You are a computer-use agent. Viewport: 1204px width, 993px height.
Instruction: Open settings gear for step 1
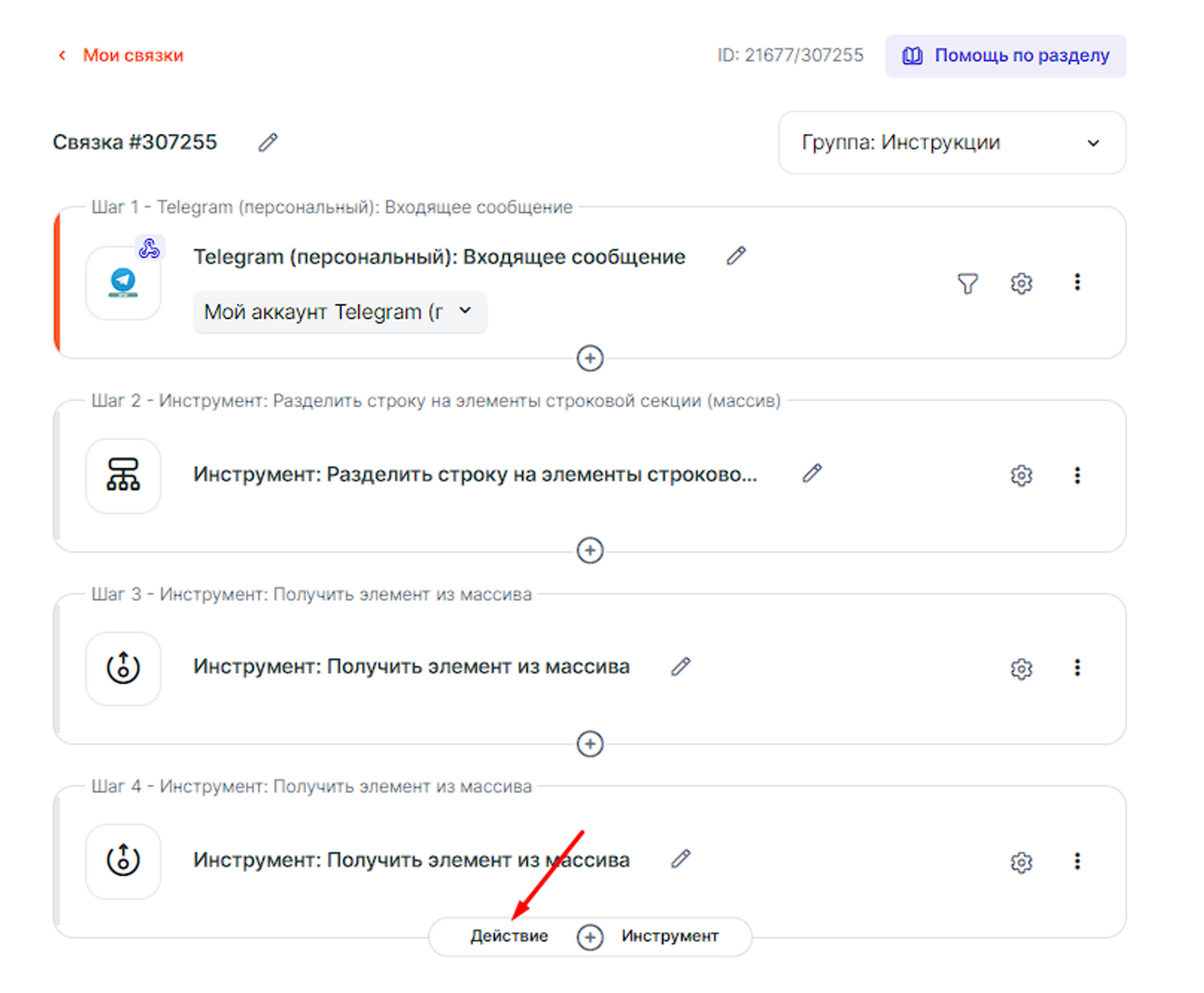pyautogui.click(x=1020, y=284)
